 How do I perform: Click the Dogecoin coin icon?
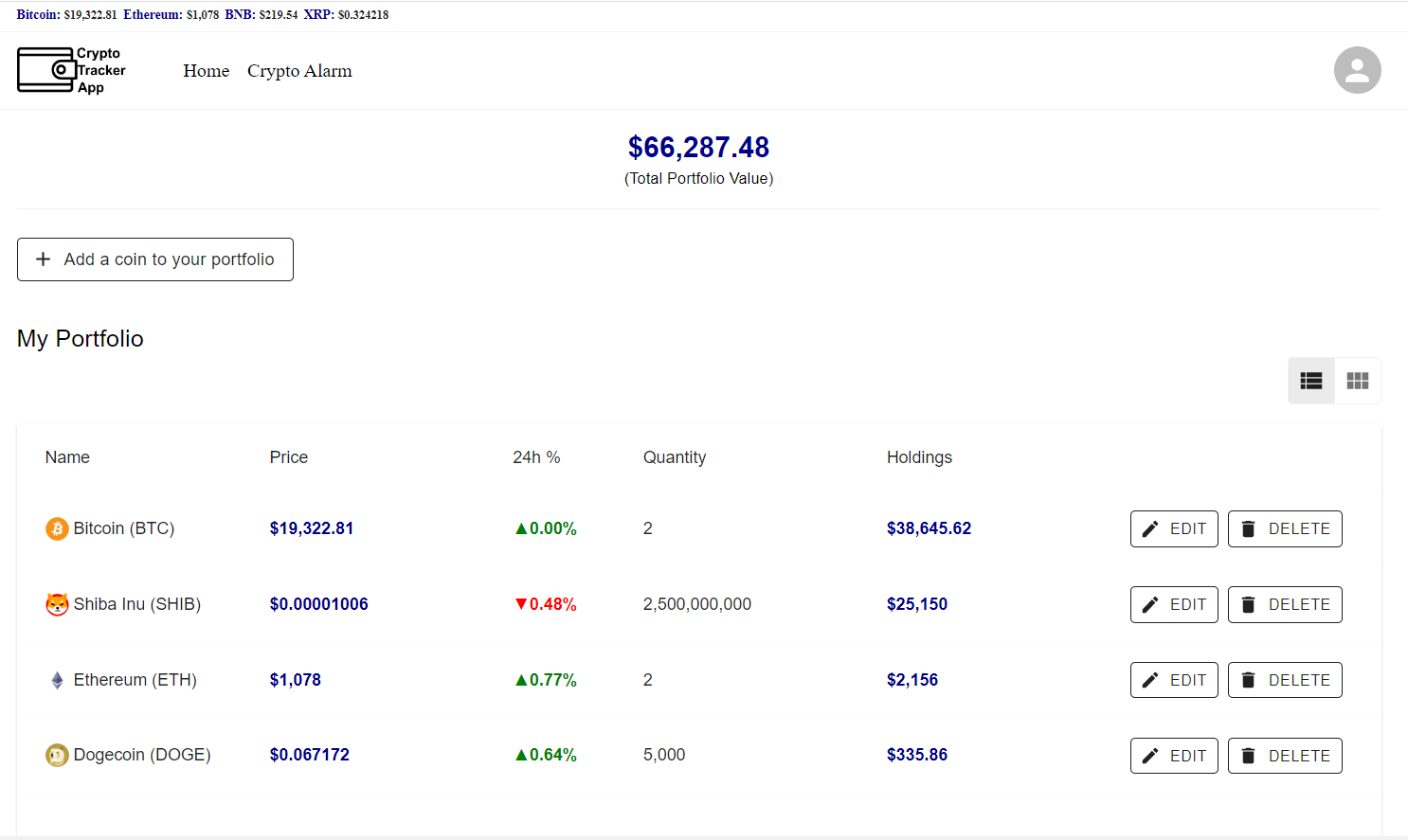[57, 755]
